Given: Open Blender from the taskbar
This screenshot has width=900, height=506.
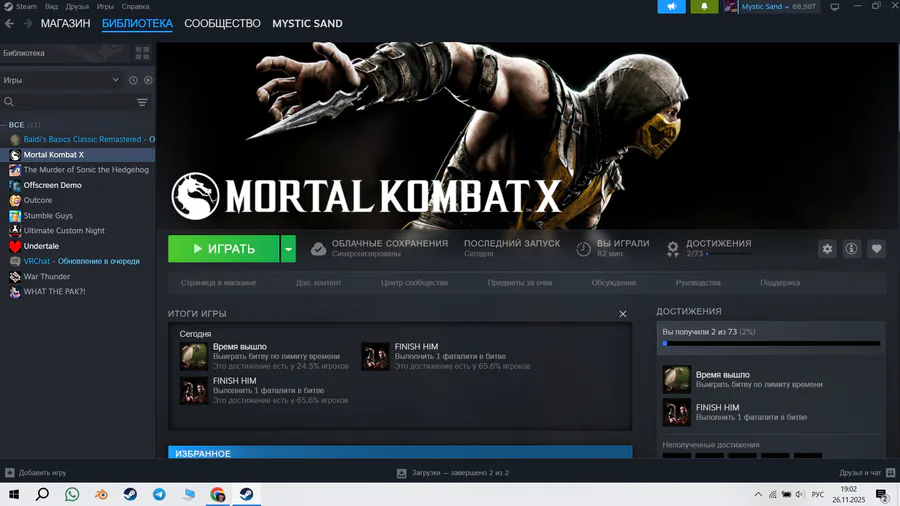Looking at the screenshot, I should (x=101, y=494).
